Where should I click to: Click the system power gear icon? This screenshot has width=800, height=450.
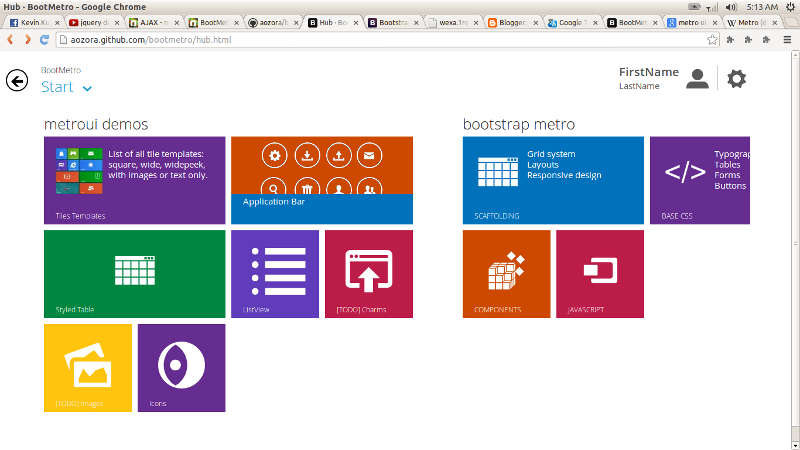790,7
